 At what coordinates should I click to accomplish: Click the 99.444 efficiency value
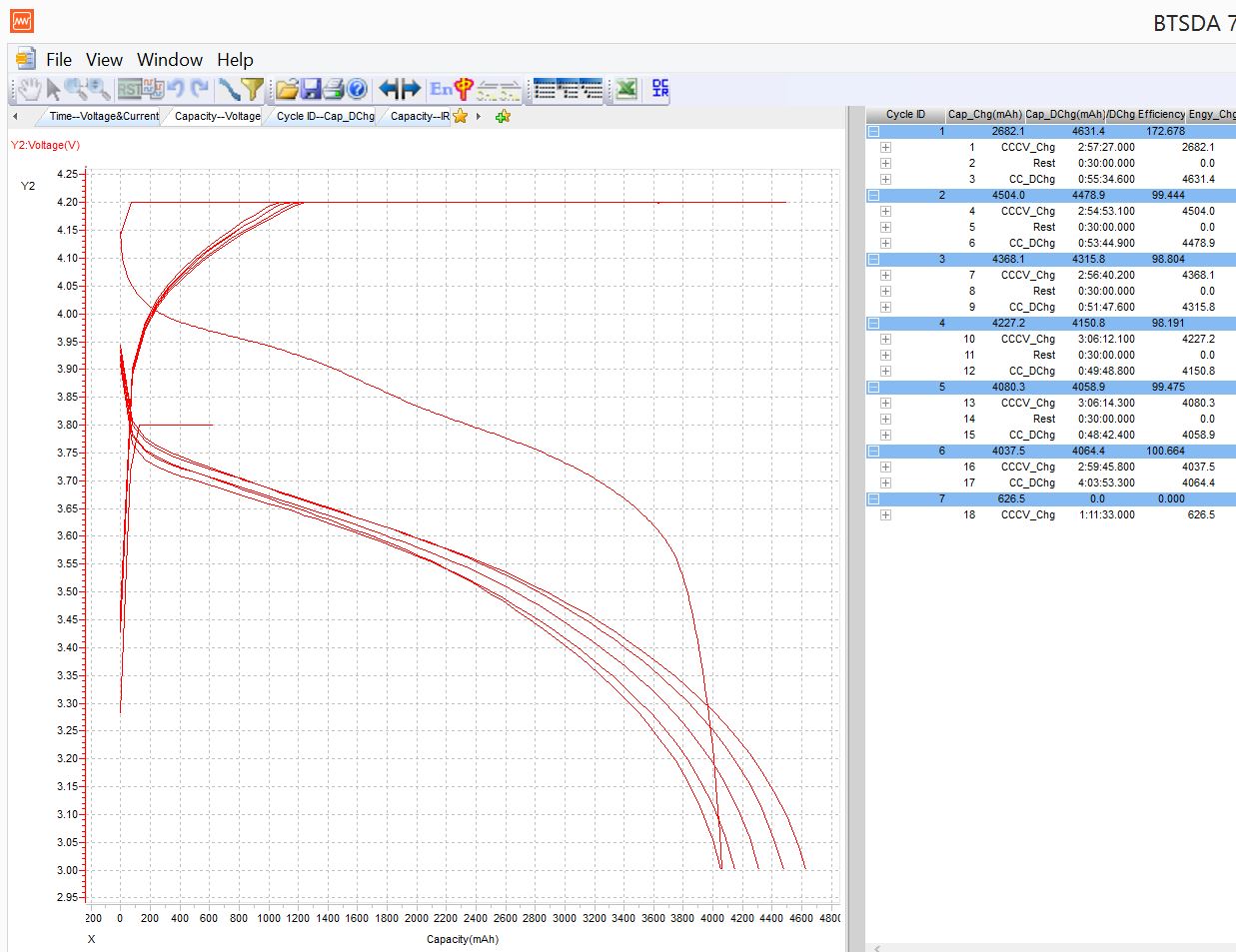[x=1168, y=195]
